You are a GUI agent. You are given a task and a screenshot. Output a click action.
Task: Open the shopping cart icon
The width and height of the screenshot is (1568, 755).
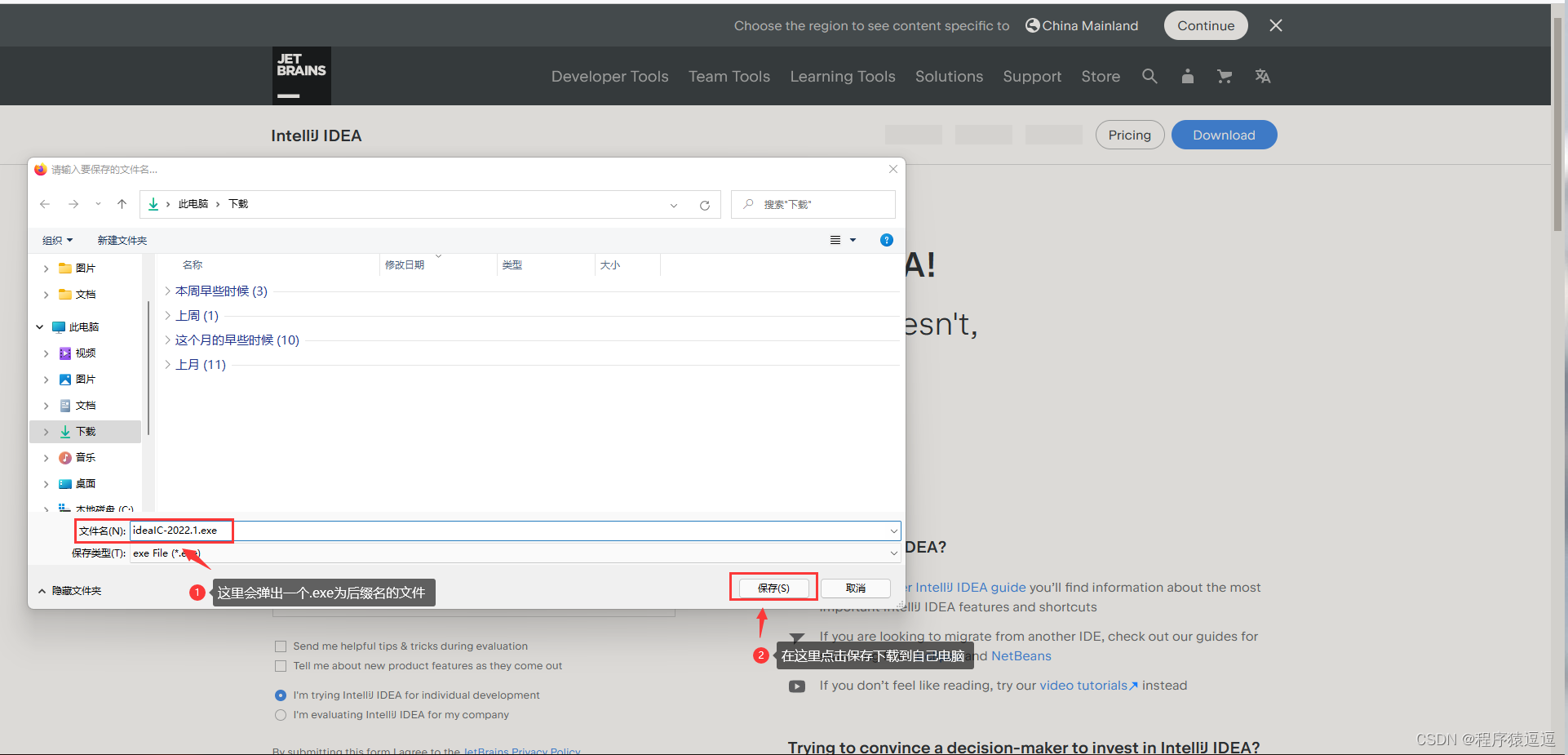(x=1225, y=76)
